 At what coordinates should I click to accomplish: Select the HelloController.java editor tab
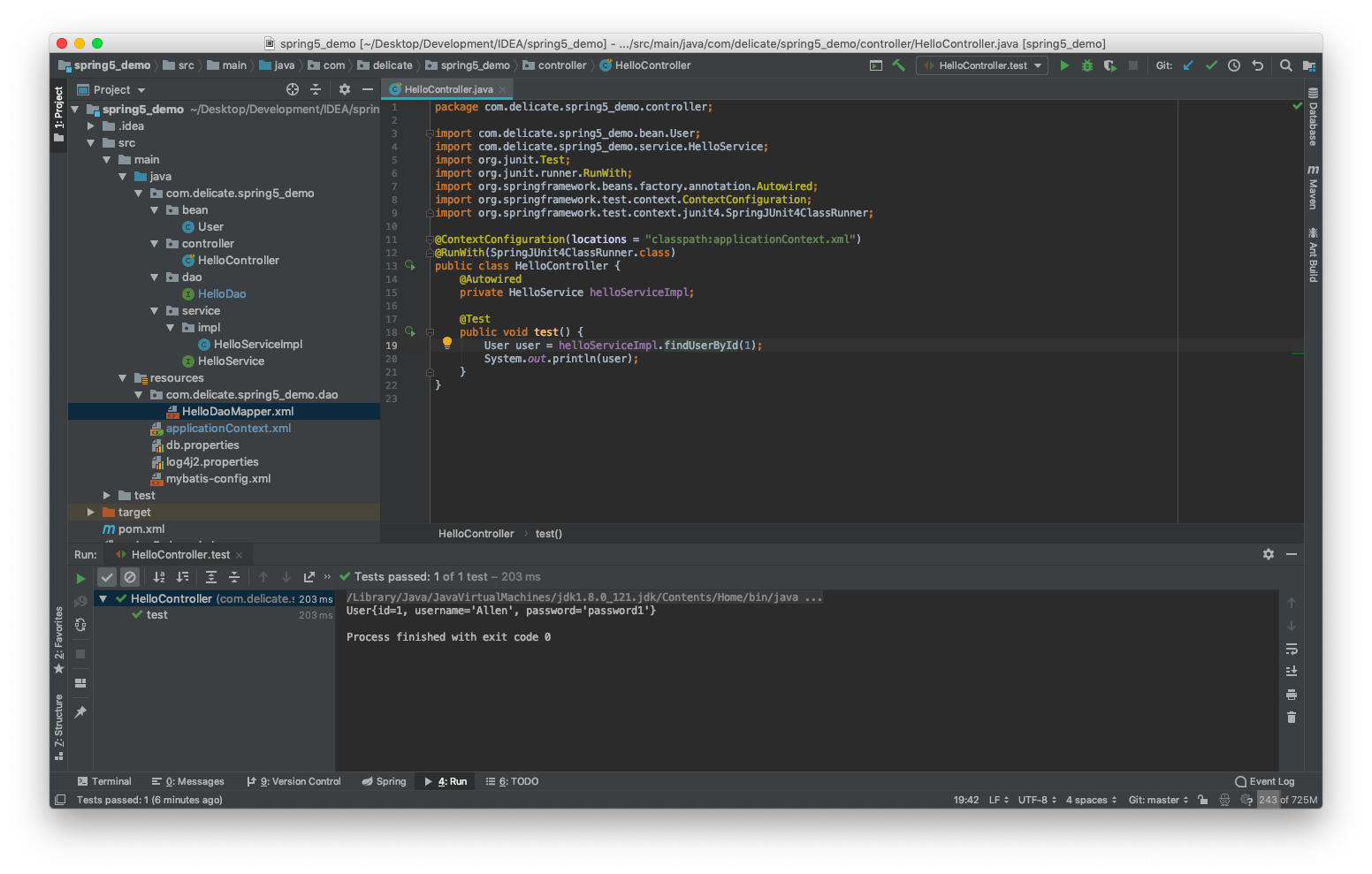click(447, 89)
